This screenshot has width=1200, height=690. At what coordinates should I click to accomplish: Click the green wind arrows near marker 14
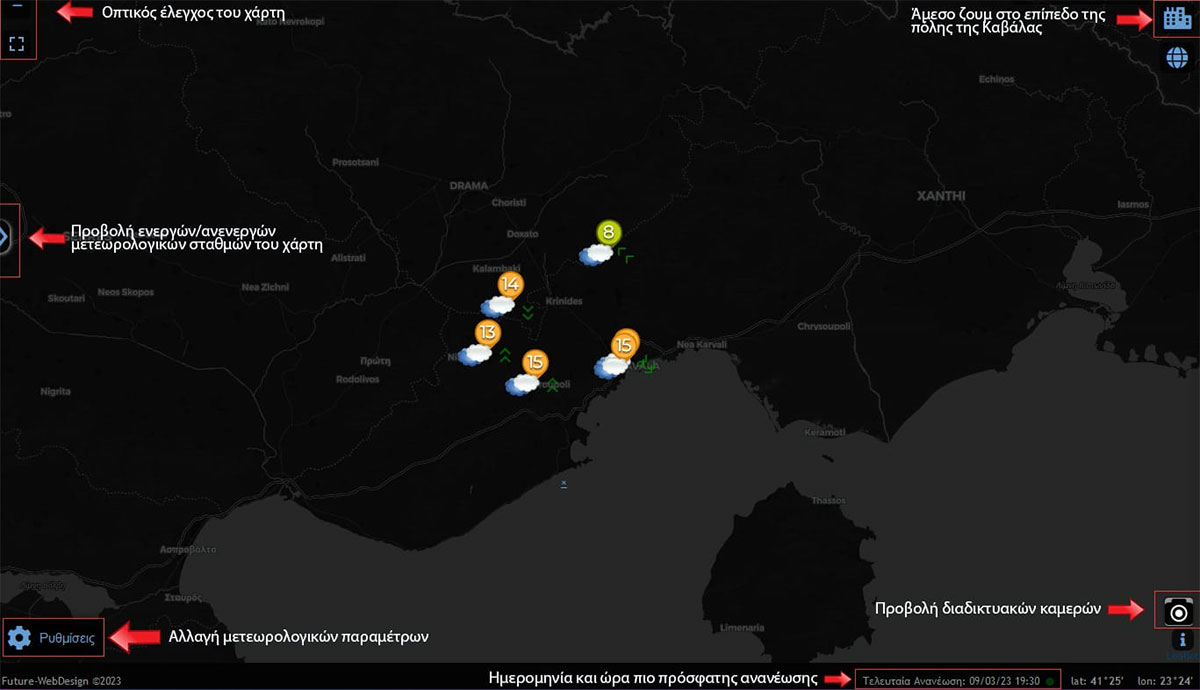tap(527, 313)
